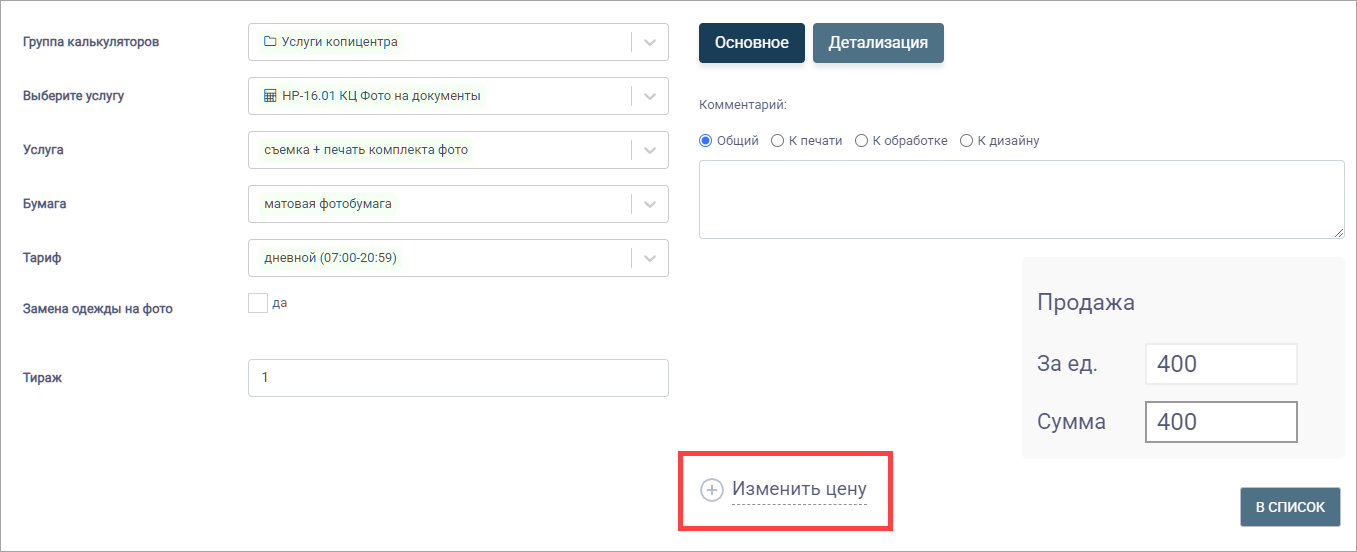Open the Бумага dropdown chevron

(x=650, y=204)
